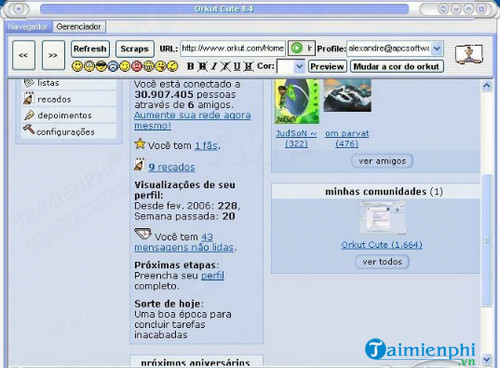Open the Cor color dropdown
This screenshot has height=368, width=500.
(x=299, y=67)
